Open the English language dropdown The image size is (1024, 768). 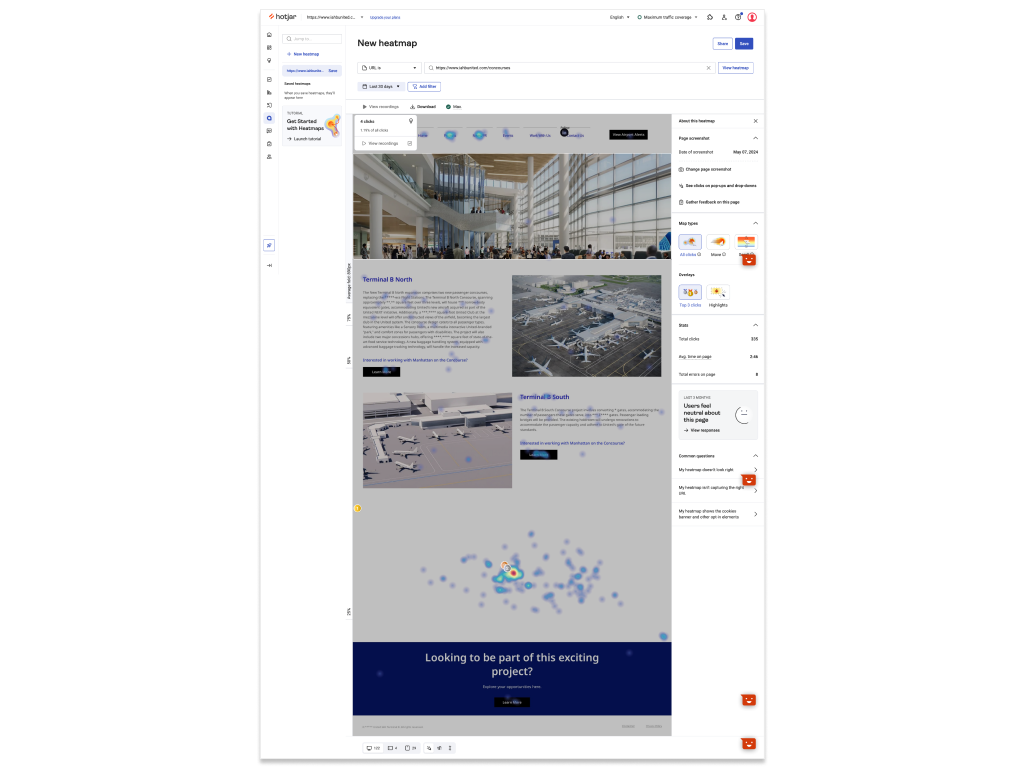tap(620, 17)
